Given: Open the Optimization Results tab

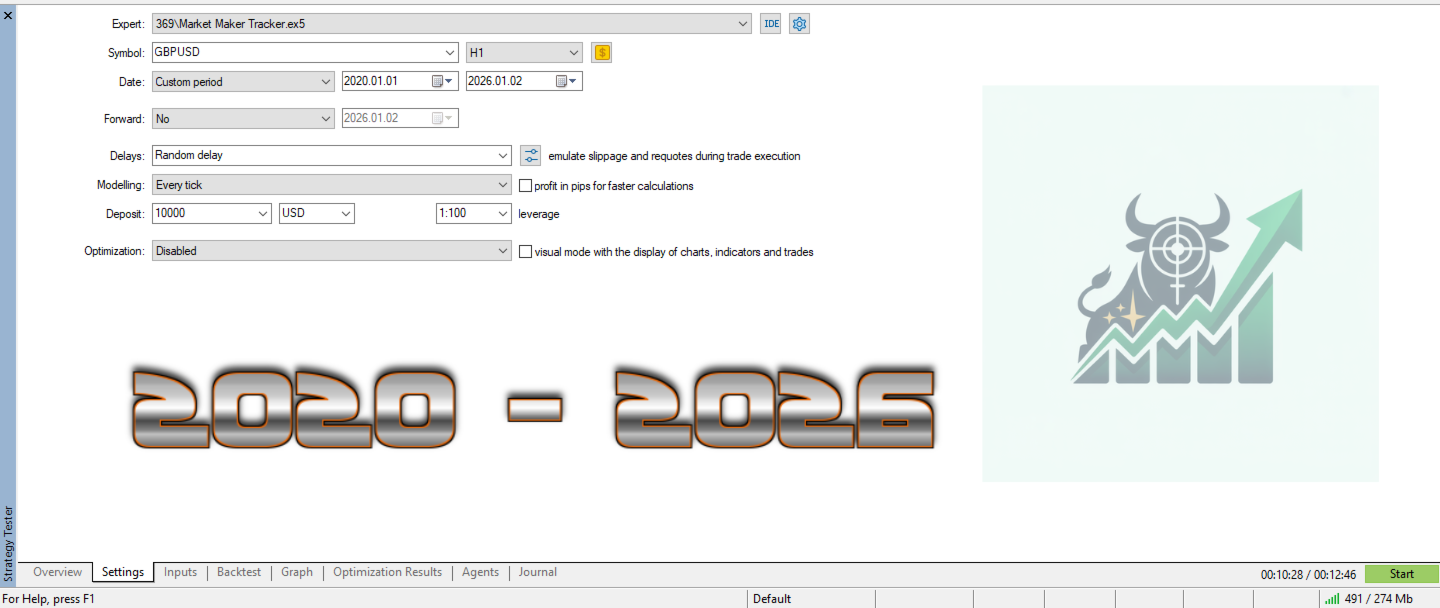Looking at the screenshot, I should point(387,572).
